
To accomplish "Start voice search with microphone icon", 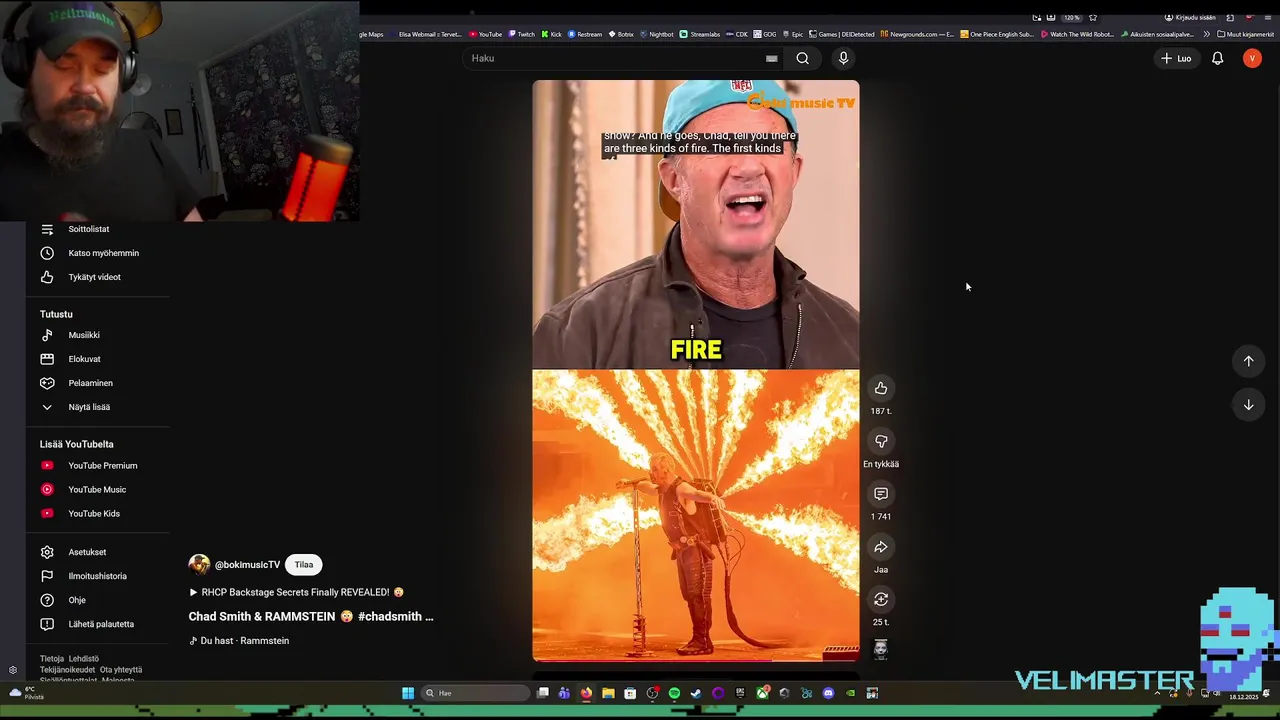I will coord(843,58).
